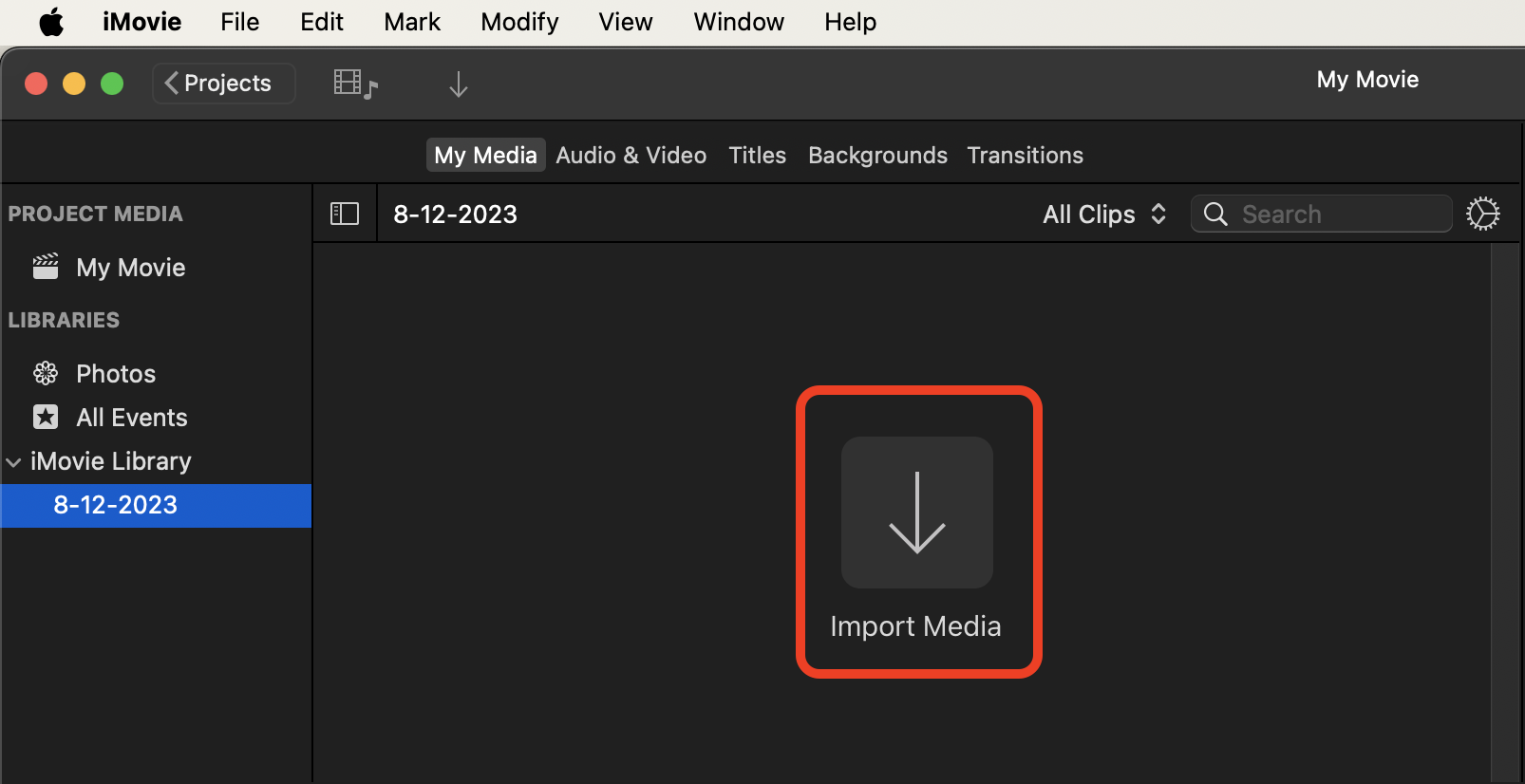Switch to the Audio & Video tab
Image resolution: width=1525 pixels, height=784 pixels.
631,155
